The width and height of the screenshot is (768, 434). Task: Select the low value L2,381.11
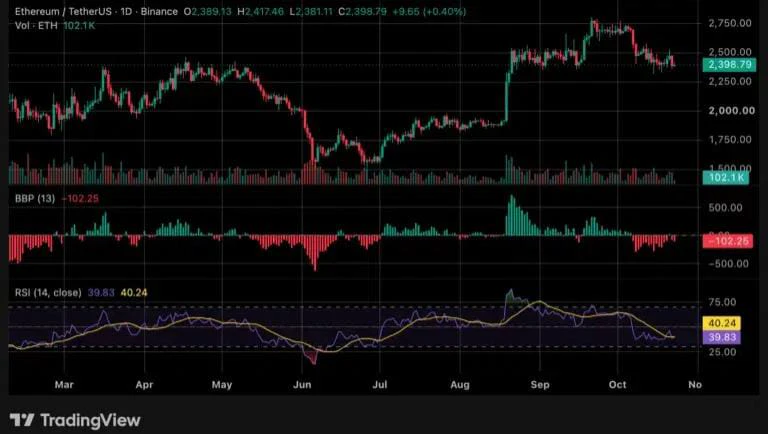pos(311,11)
